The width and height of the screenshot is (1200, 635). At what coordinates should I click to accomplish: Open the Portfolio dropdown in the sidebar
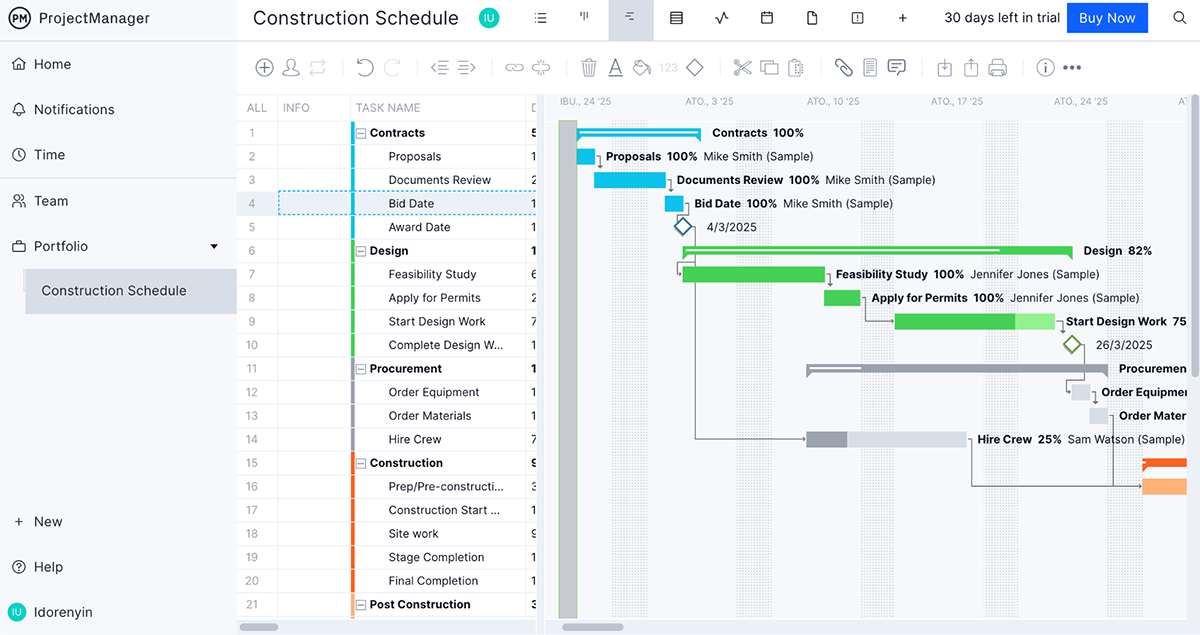[x=213, y=246]
